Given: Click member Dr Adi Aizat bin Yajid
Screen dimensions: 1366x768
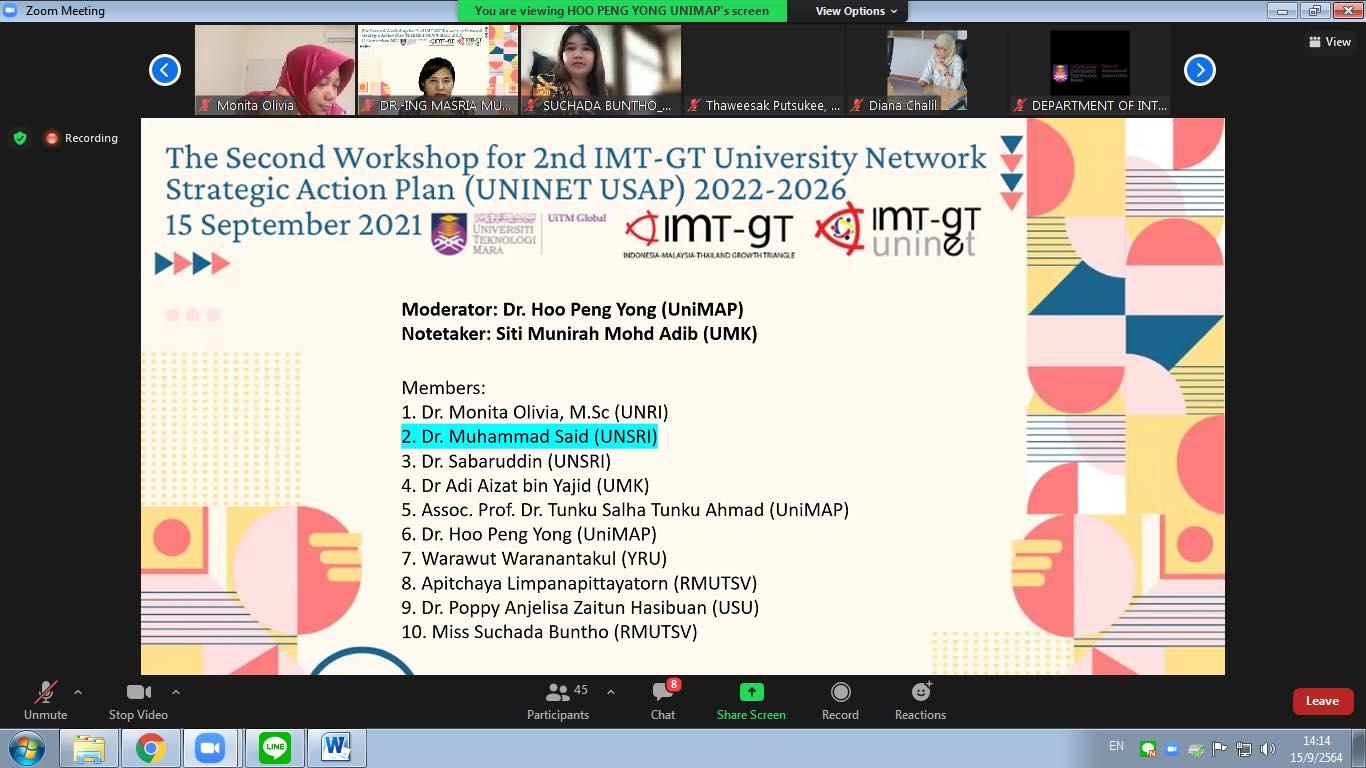Looking at the screenshot, I should click(525, 485).
